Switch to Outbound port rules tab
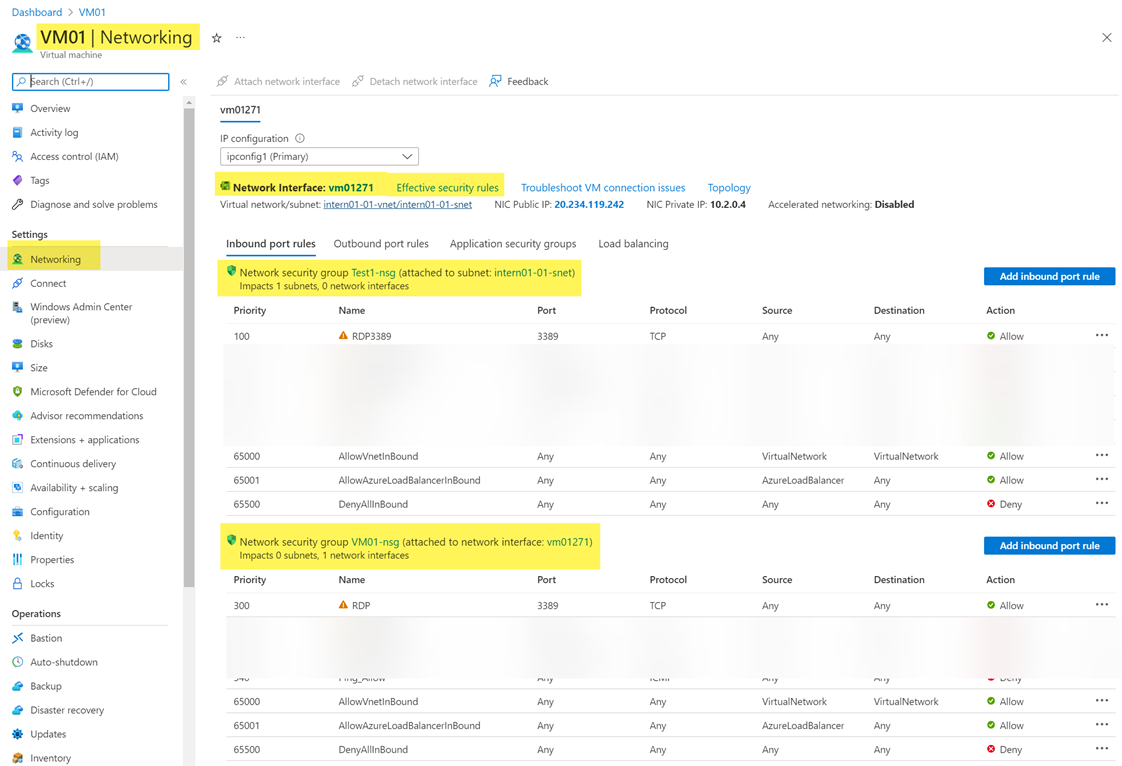 pos(381,243)
